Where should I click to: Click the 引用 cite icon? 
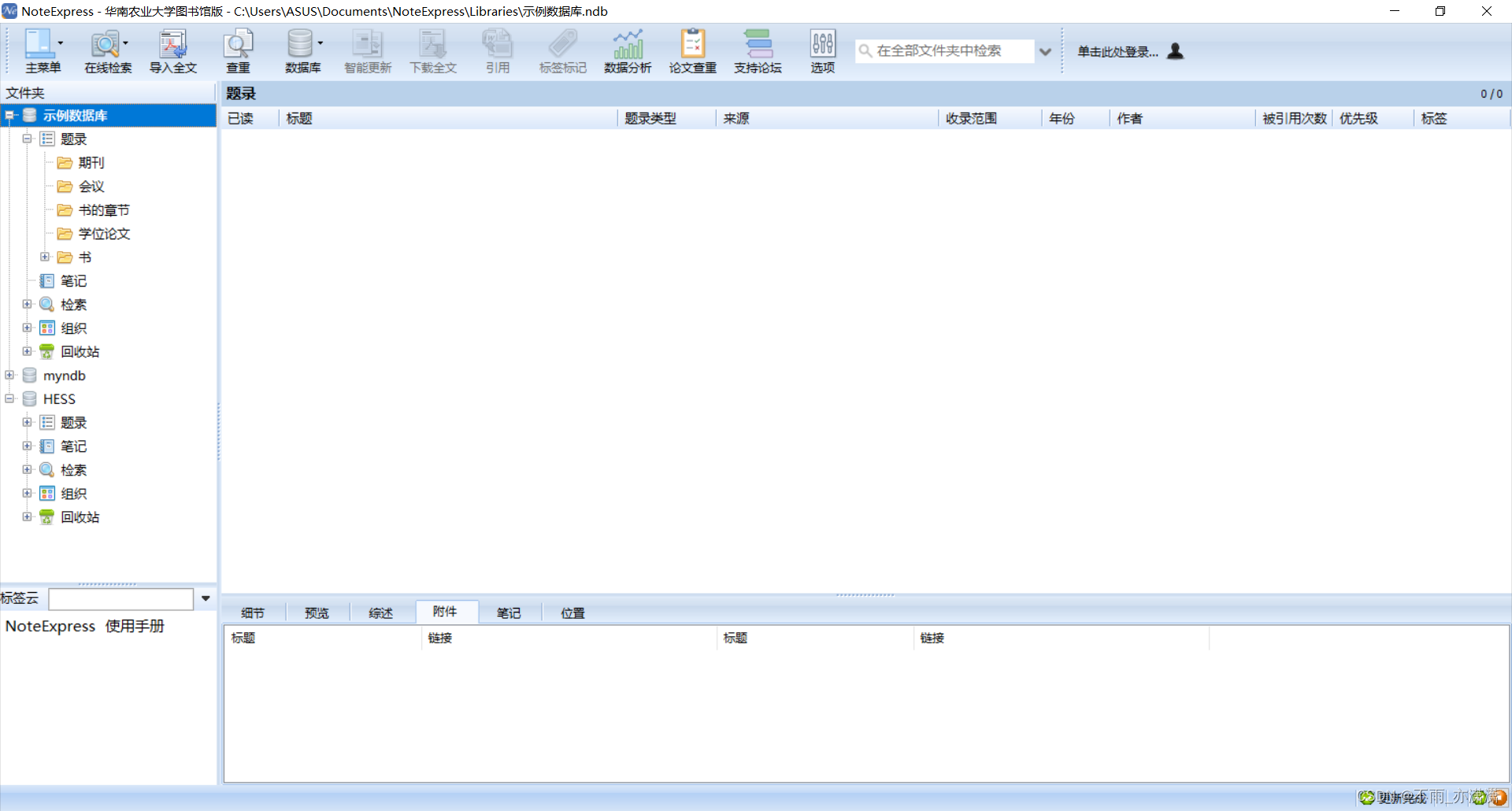tap(498, 45)
